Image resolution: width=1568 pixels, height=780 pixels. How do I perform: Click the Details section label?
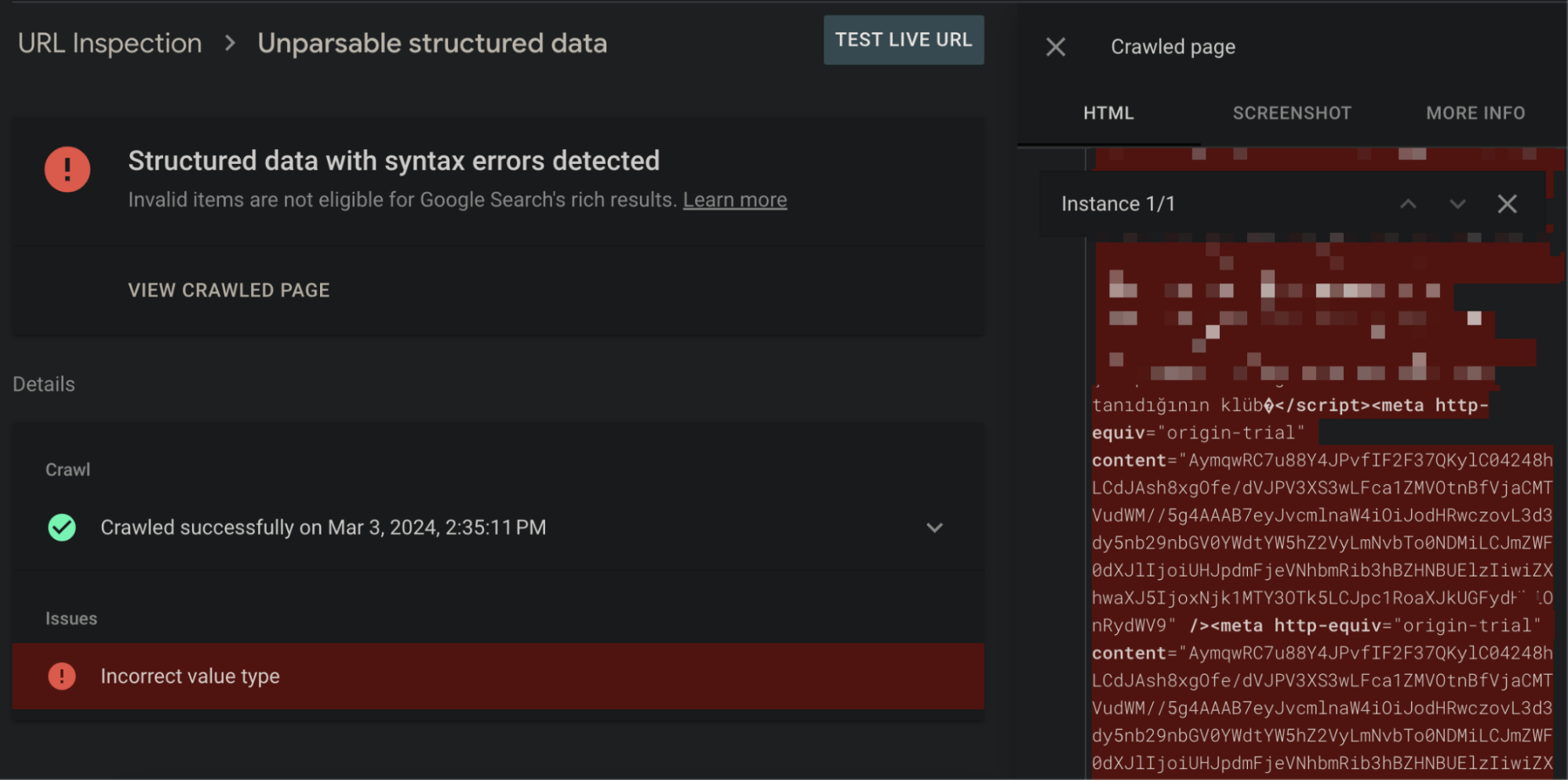pyautogui.click(x=44, y=384)
